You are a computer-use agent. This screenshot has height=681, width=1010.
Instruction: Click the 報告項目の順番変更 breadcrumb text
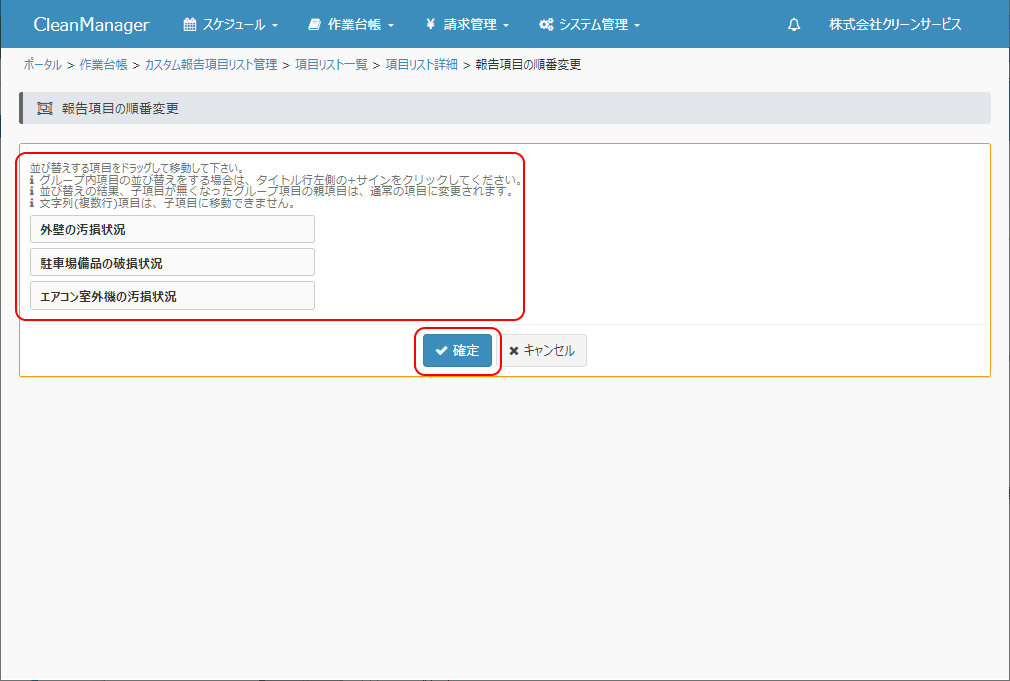point(528,64)
